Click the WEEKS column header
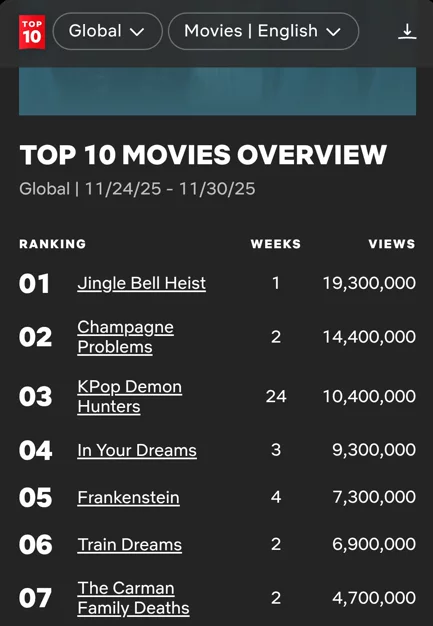433x626 pixels. 276,244
